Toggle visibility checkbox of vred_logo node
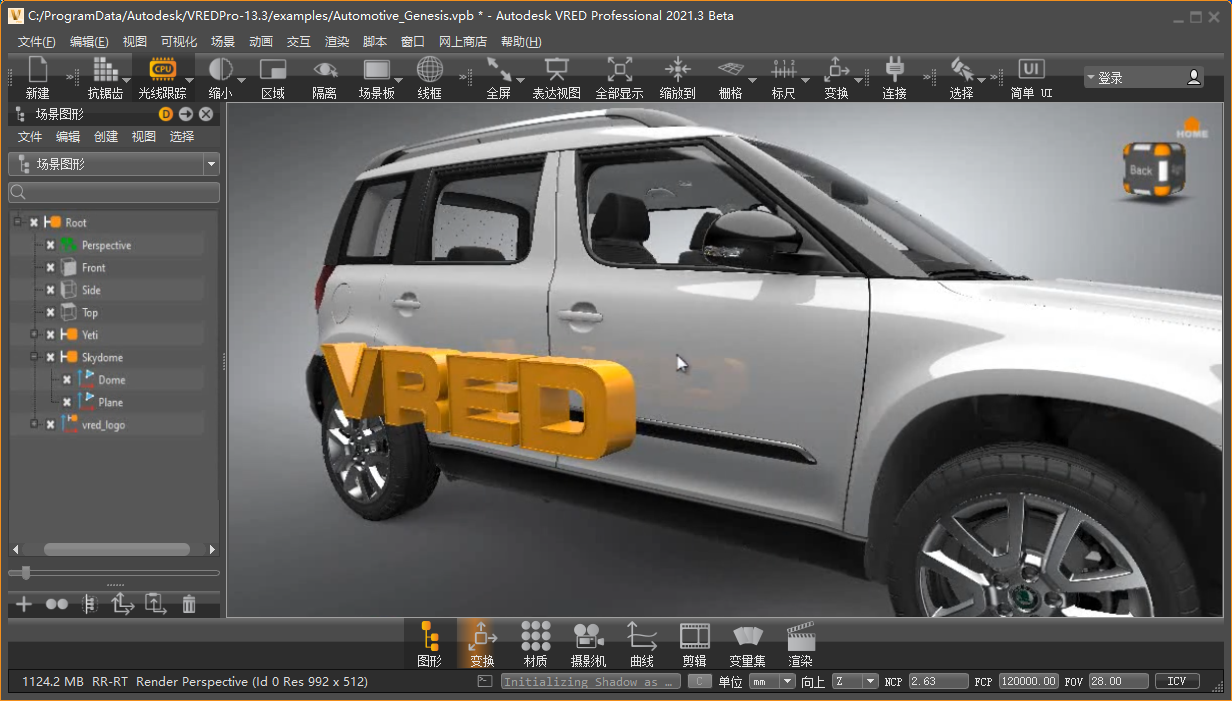 [x=50, y=425]
